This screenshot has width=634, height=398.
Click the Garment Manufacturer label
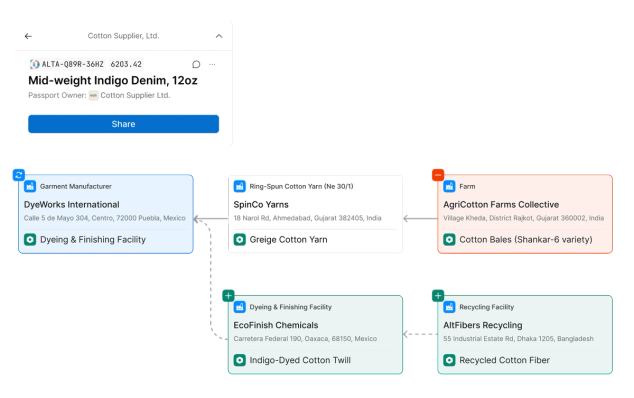pos(76,186)
